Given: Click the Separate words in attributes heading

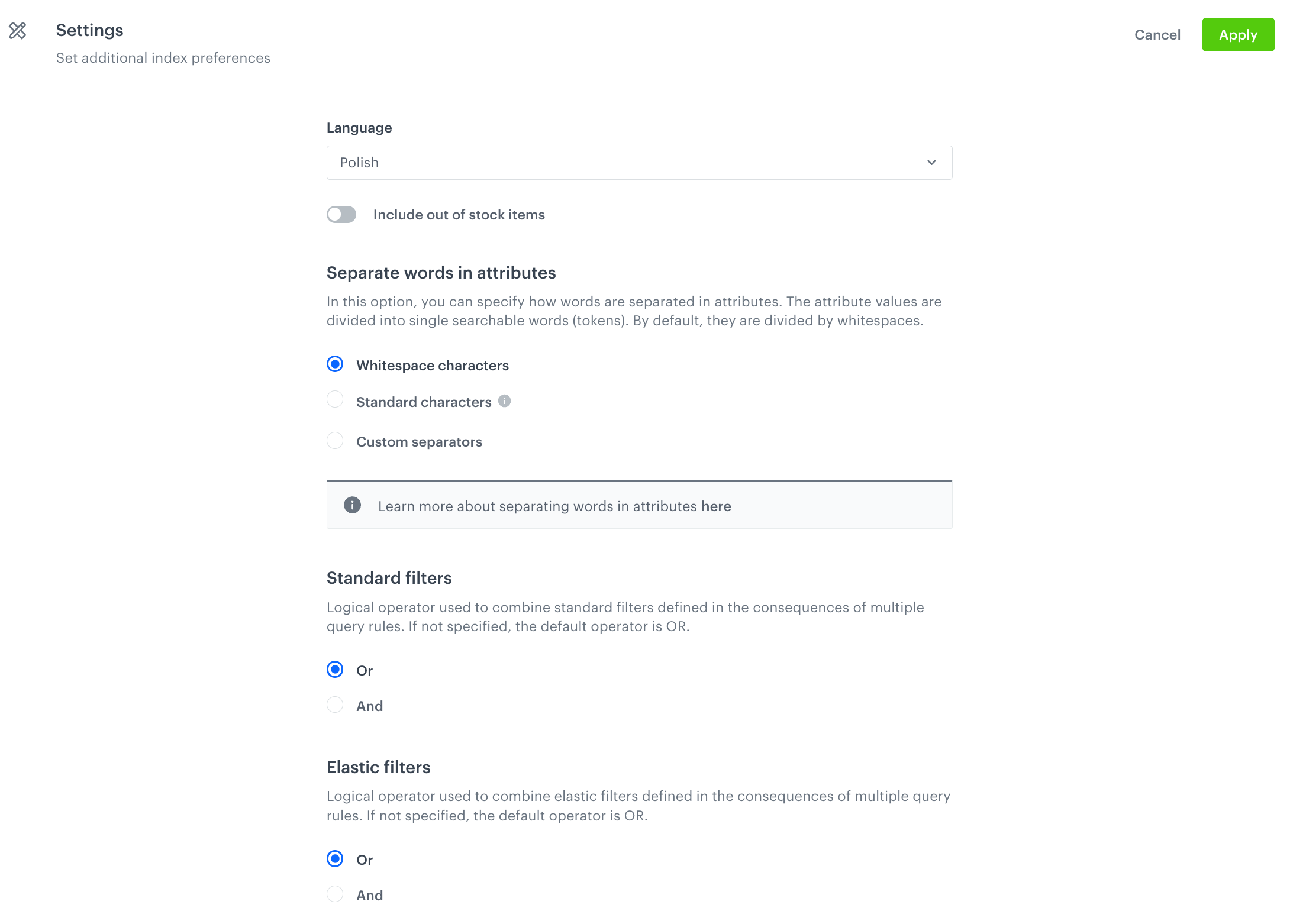Looking at the screenshot, I should click(441, 272).
